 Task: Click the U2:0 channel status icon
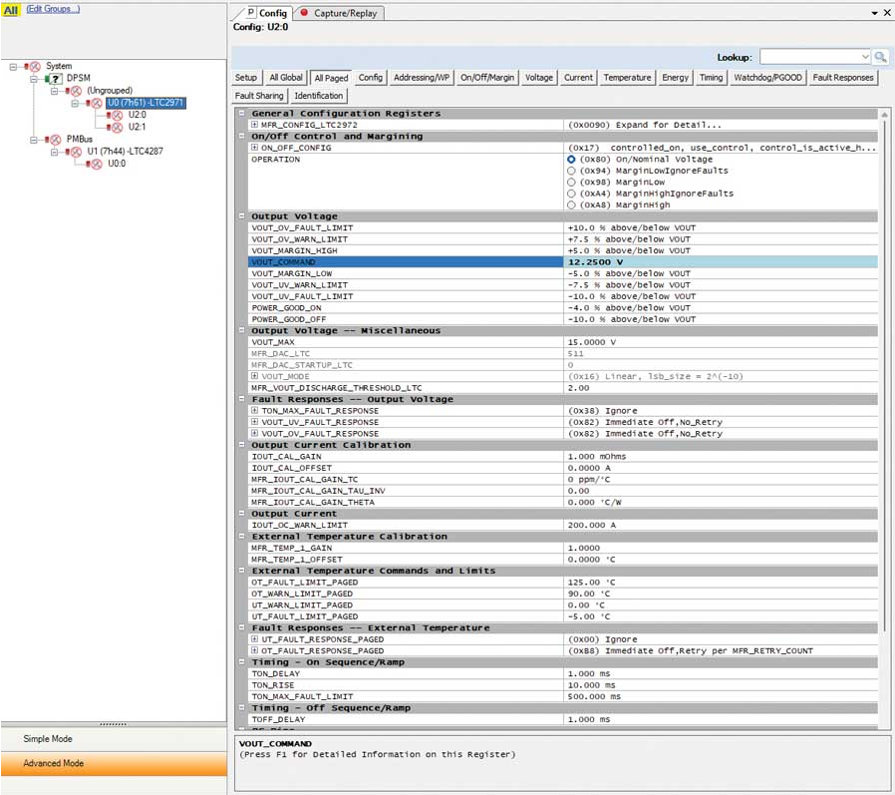[x=116, y=115]
